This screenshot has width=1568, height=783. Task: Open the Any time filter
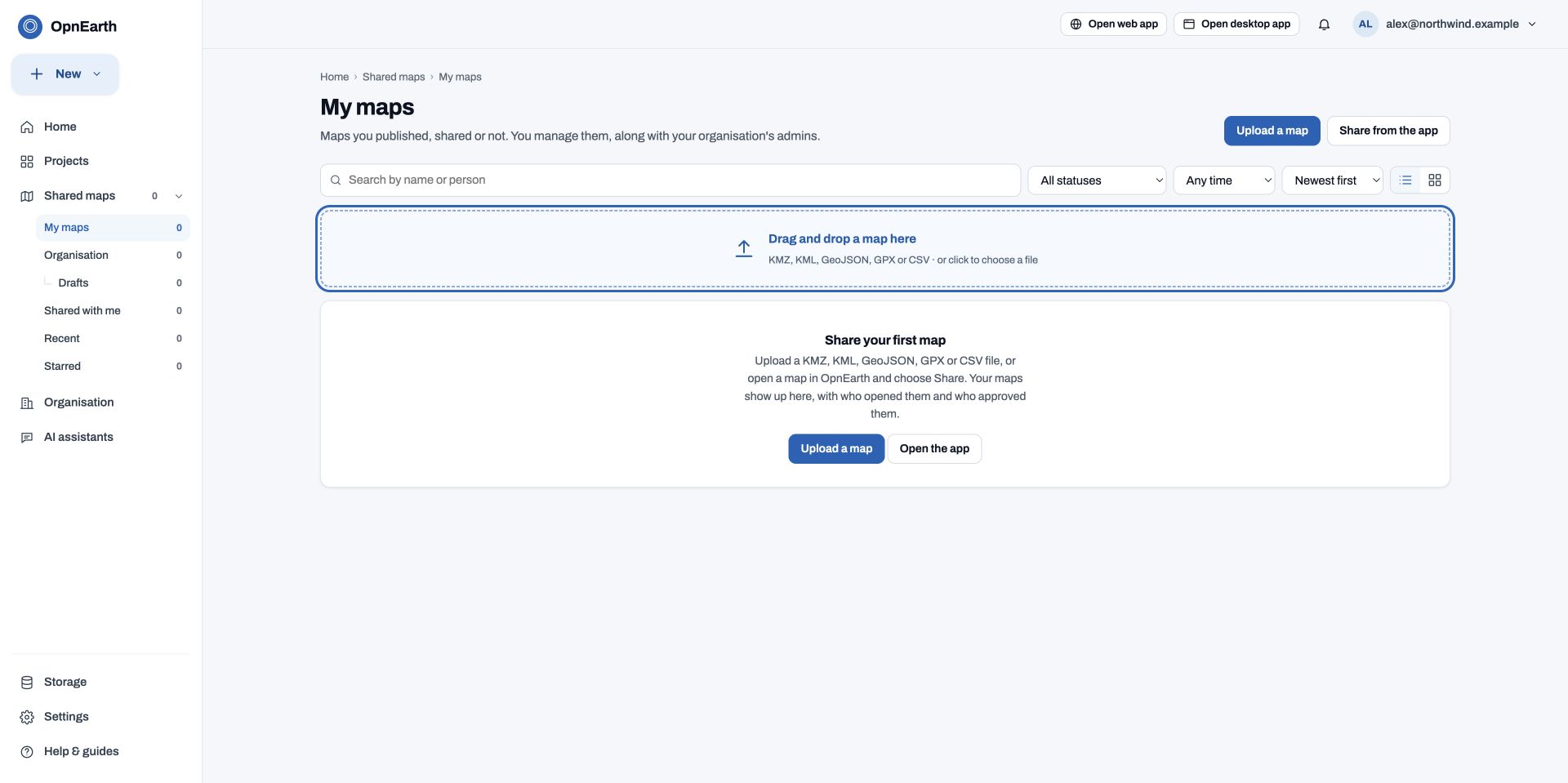tap(1224, 180)
